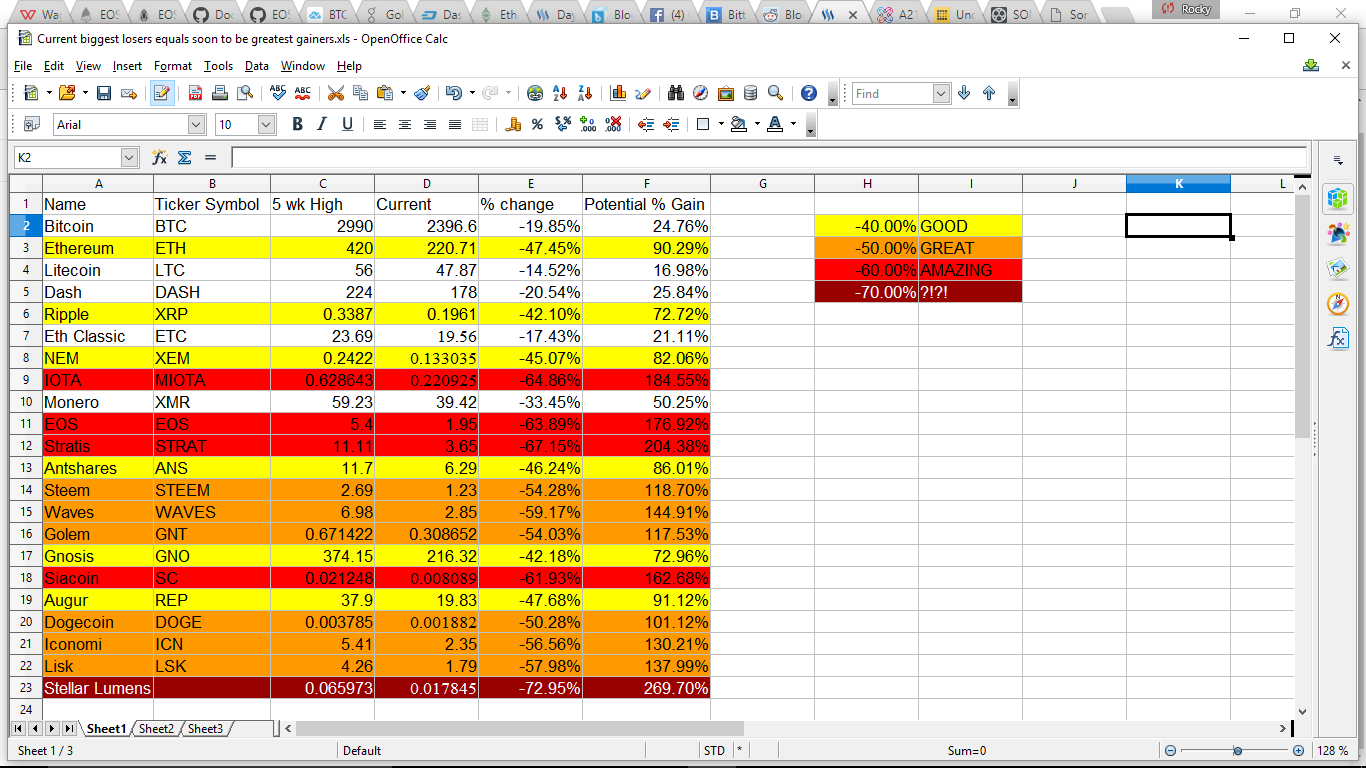Toggle bold formatting

tap(297, 125)
